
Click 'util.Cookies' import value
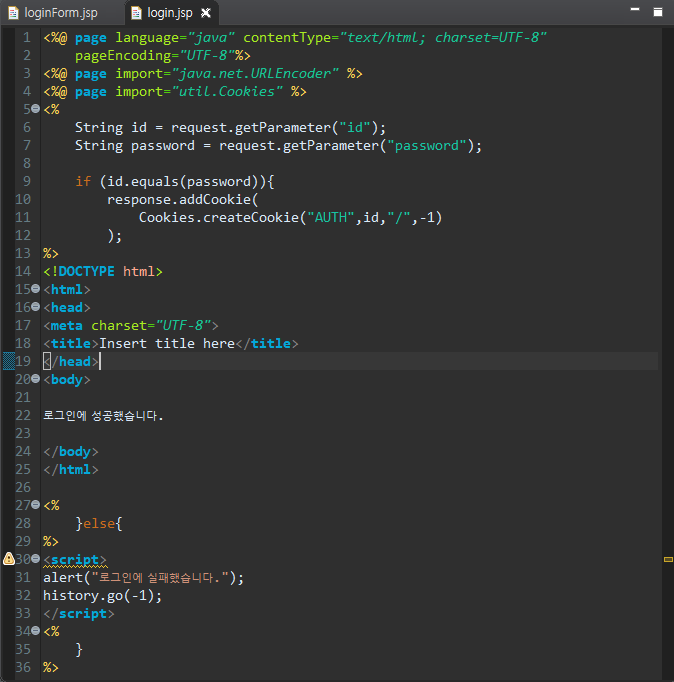pos(227,91)
